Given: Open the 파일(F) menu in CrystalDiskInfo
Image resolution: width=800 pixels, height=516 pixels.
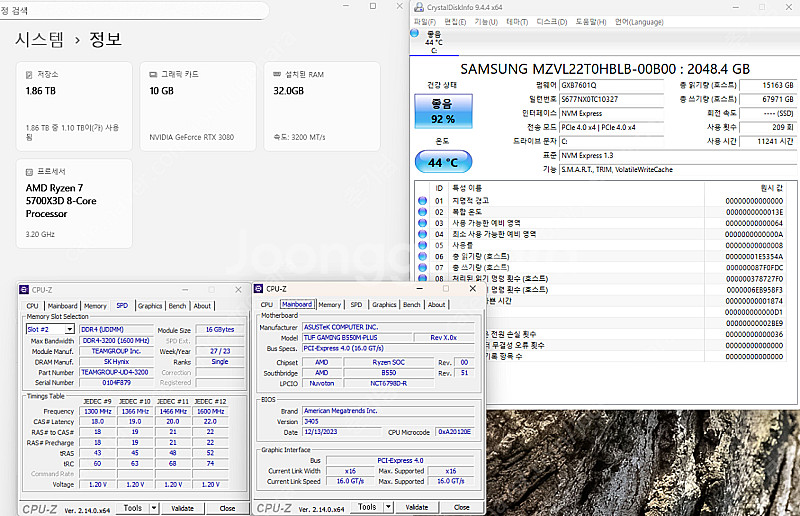Looking at the screenshot, I should 424,22.
